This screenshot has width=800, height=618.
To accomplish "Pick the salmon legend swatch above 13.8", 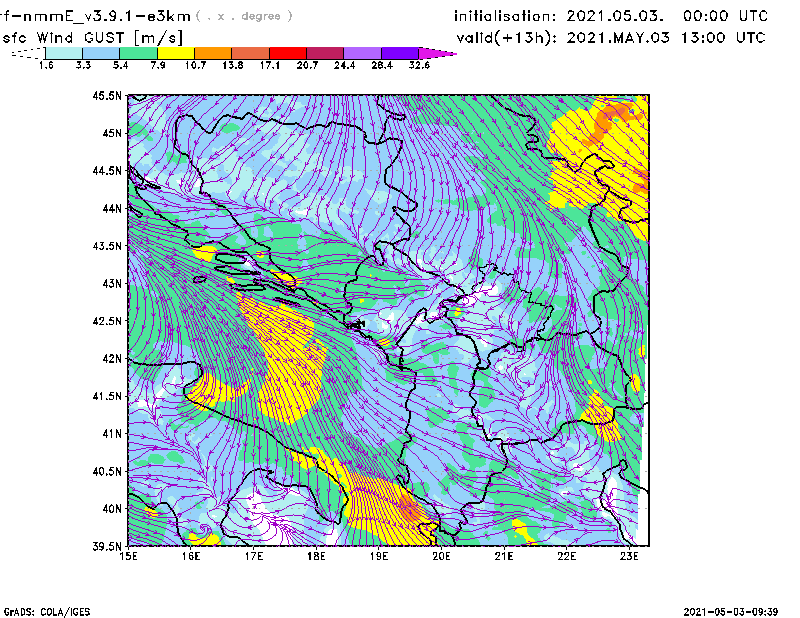I will click(251, 53).
